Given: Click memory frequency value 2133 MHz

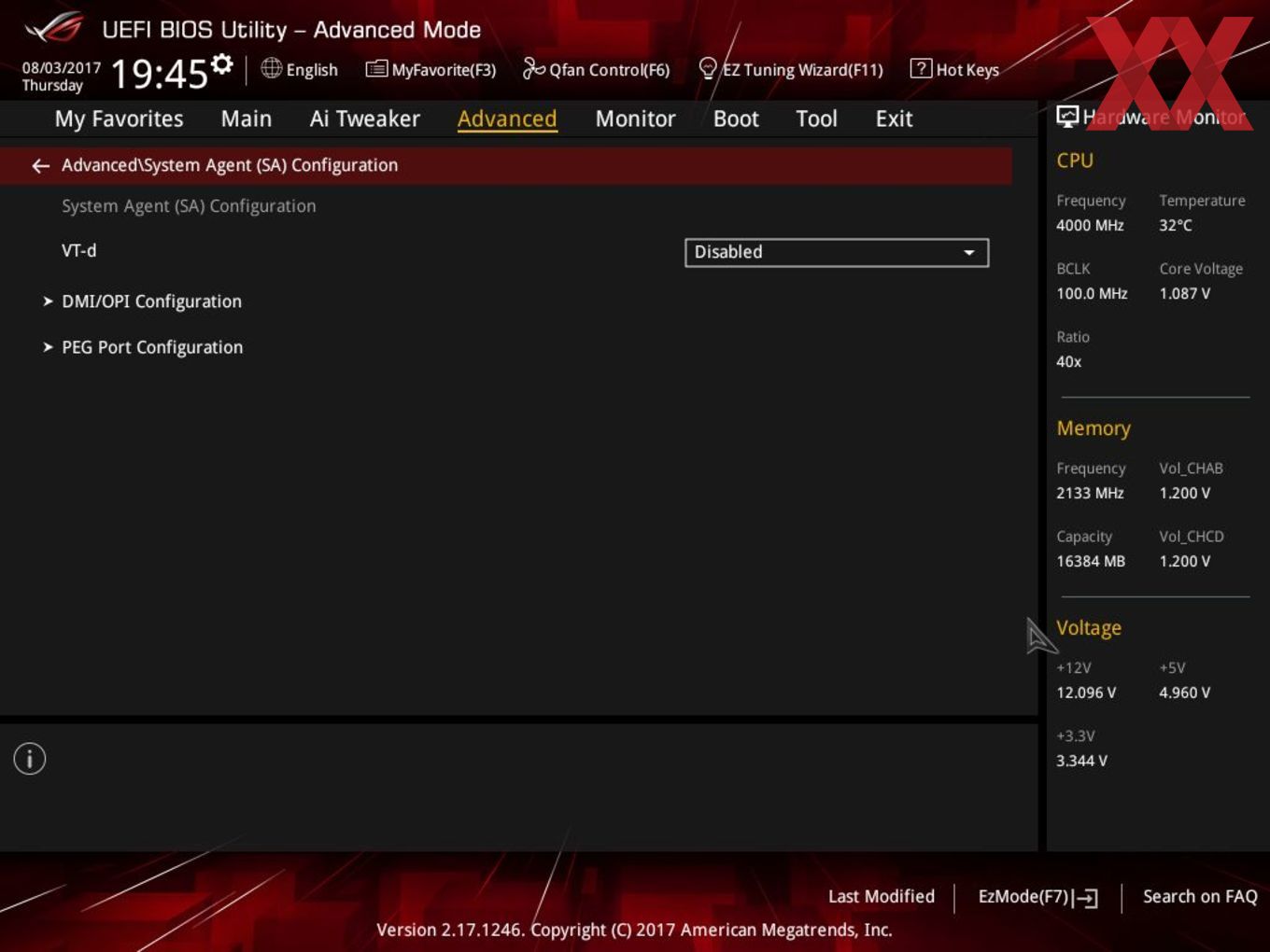Looking at the screenshot, I should tap(1090, 493).
